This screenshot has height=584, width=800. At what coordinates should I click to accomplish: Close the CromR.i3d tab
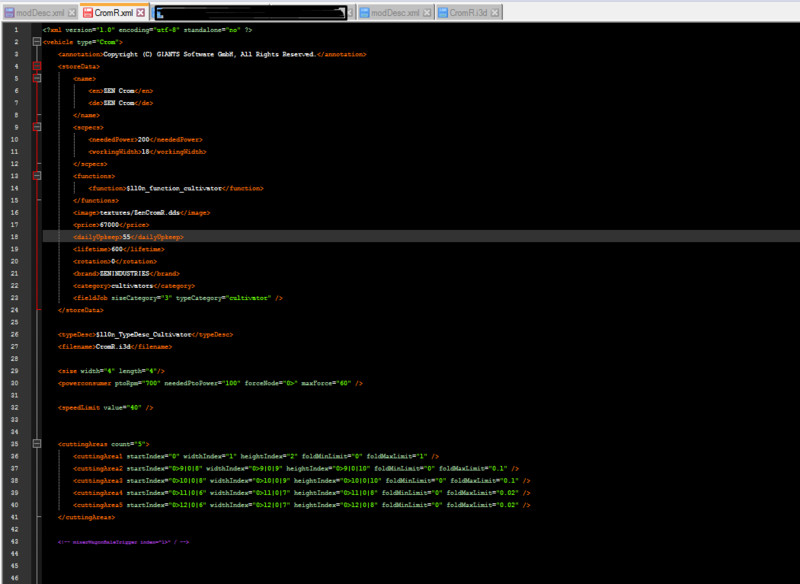[x=494, y=13]
